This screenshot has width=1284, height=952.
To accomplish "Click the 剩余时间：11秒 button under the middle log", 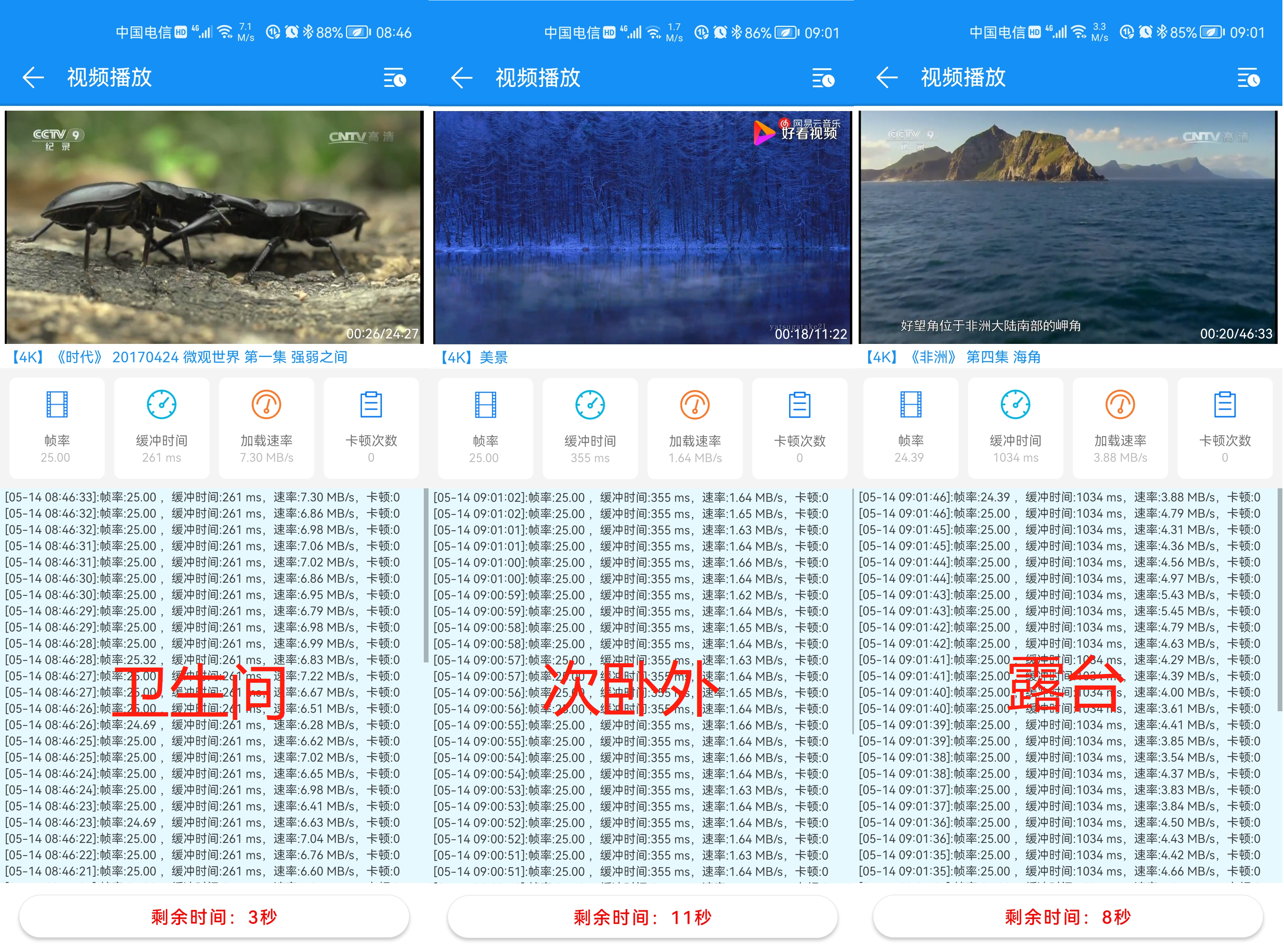I will pyautogui.click(x=642, y=916).
